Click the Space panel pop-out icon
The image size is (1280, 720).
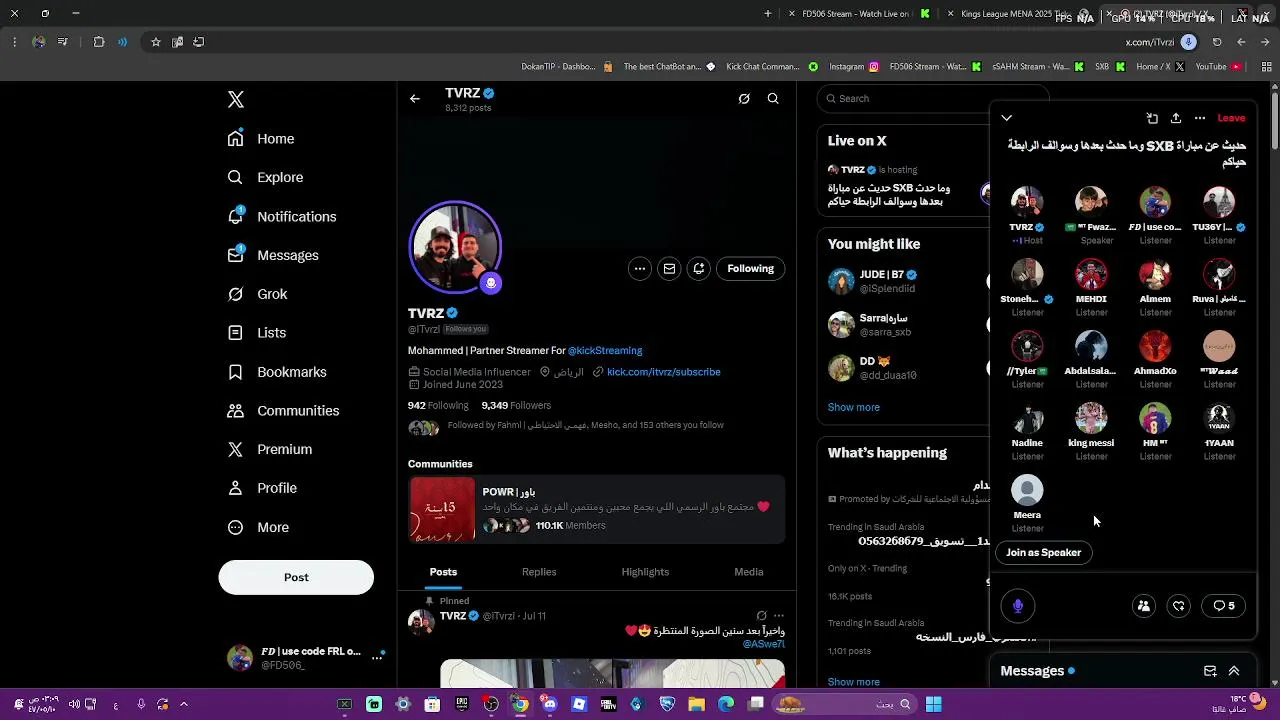point(1152,118)
